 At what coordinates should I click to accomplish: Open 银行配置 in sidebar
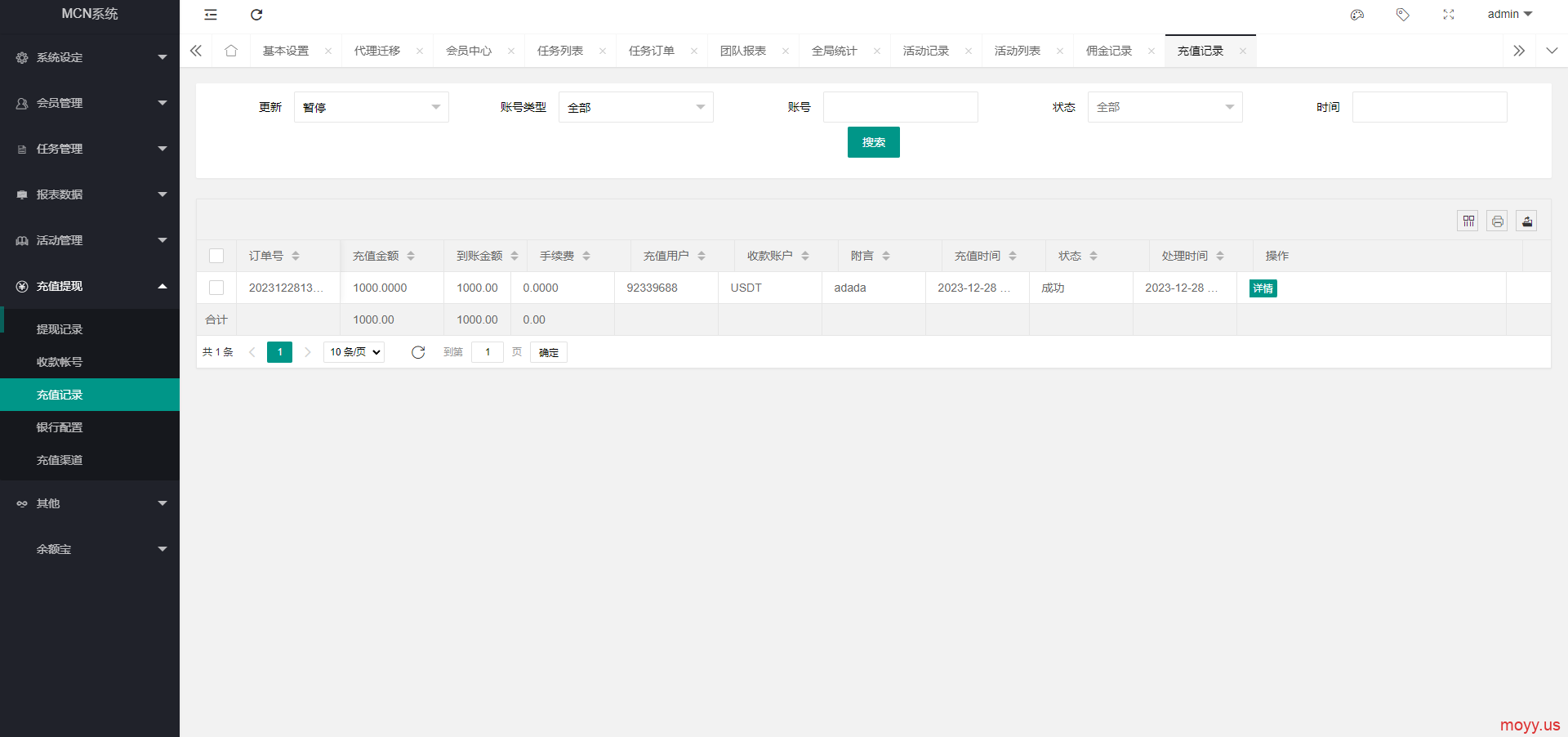point(90,427)
